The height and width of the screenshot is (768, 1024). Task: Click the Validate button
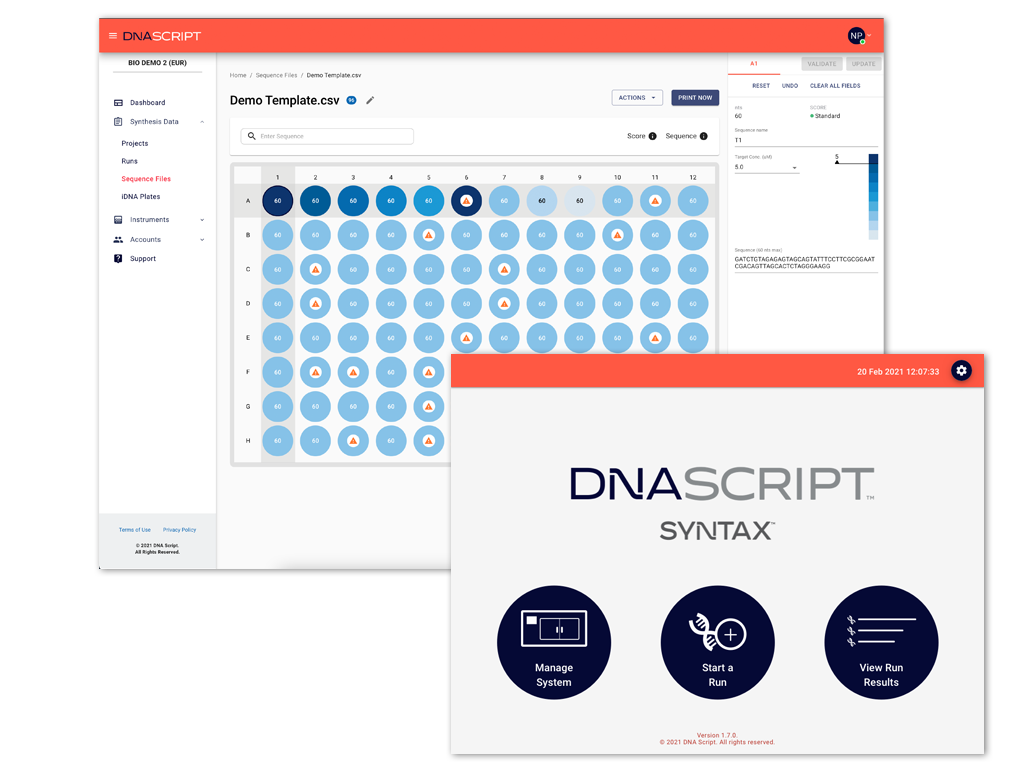[x=822, y=64]
